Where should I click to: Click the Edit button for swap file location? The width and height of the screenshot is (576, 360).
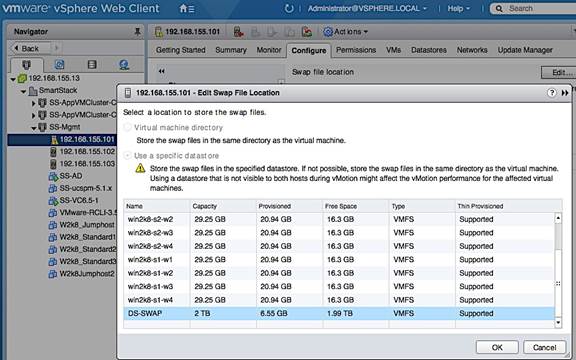(x=559, y=72)
